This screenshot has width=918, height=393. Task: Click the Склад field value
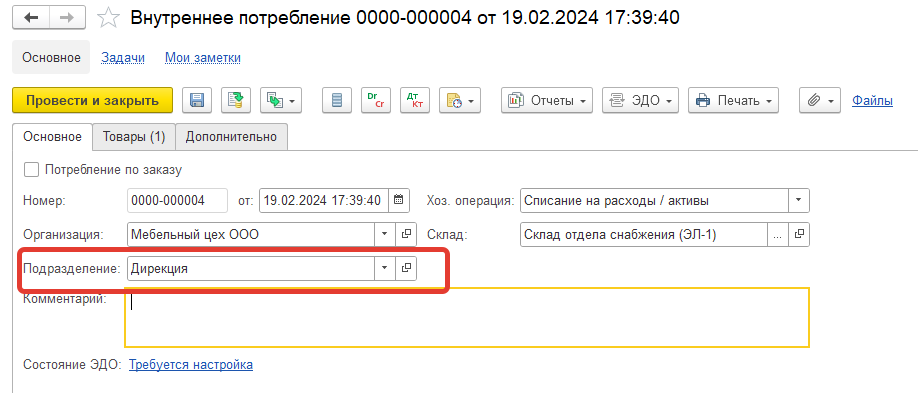(x=643, y=234)
